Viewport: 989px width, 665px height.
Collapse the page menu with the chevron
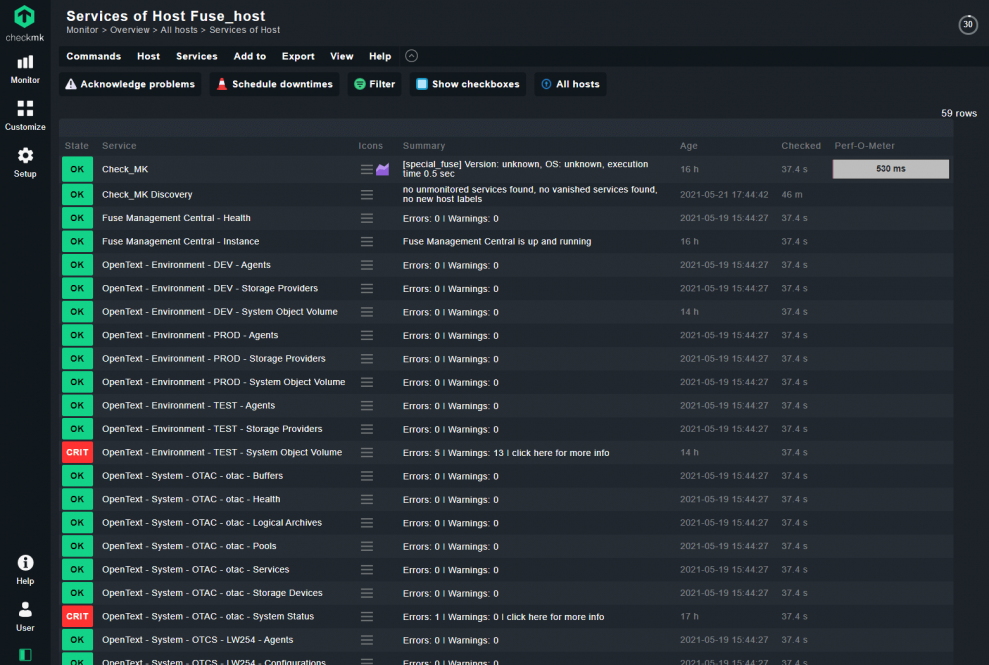pos(411,56)
